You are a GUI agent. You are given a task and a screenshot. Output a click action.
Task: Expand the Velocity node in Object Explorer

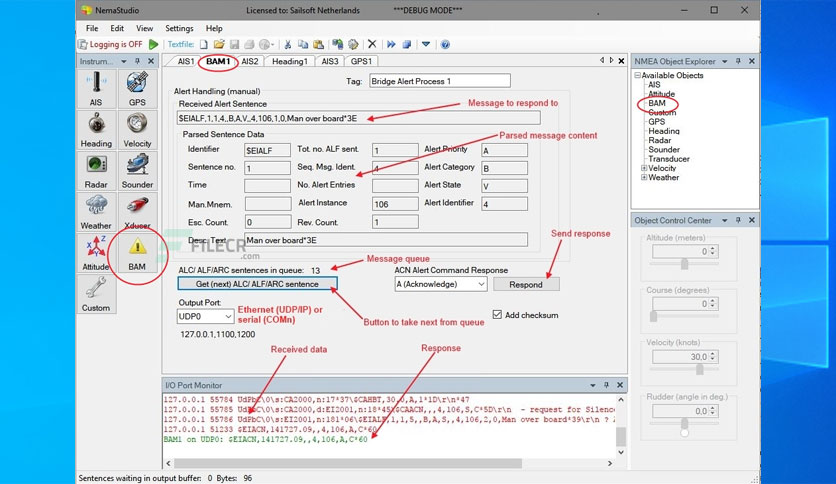(644, 168)
